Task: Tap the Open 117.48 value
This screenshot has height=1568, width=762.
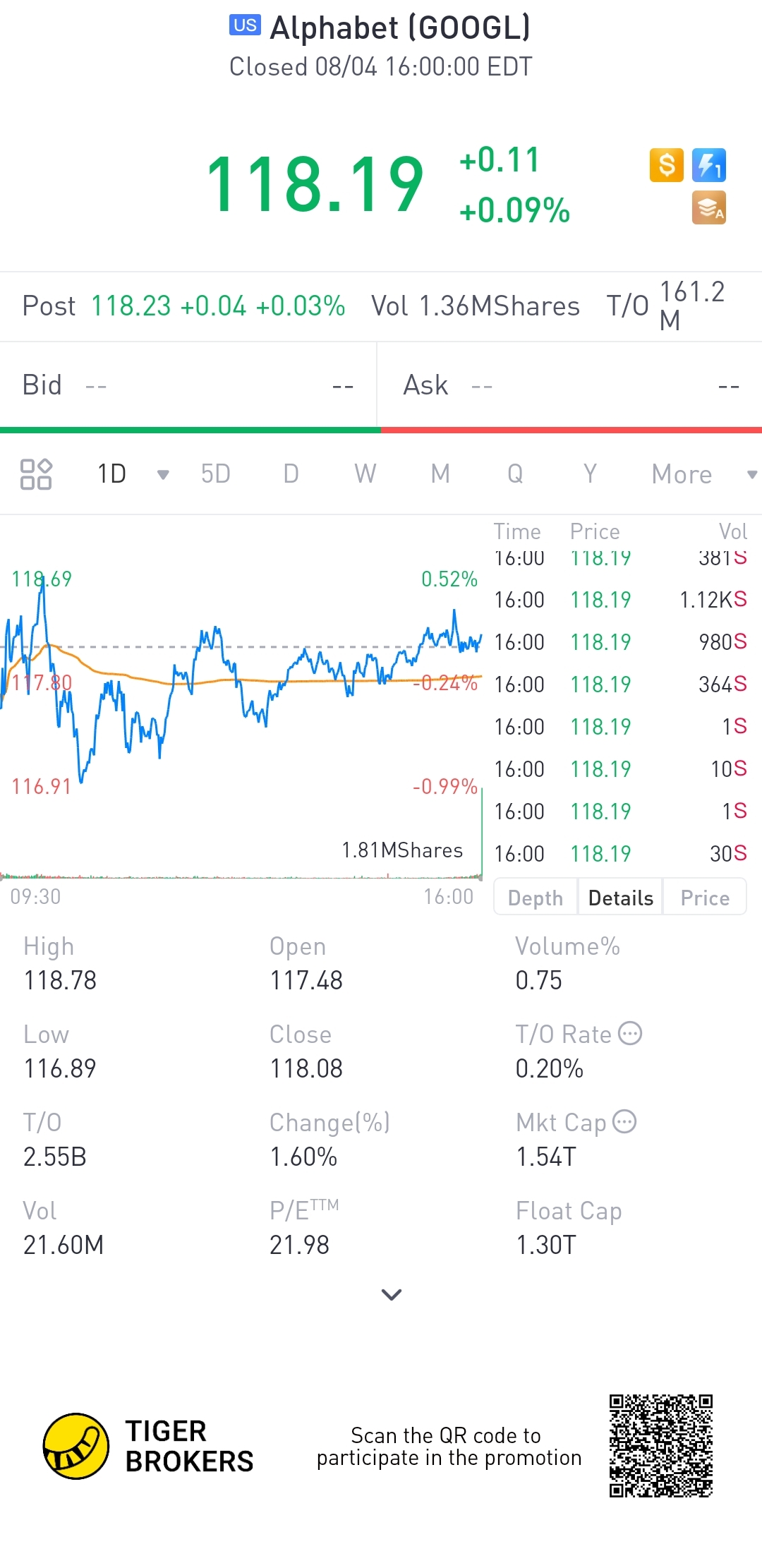Action: point(306,980)
